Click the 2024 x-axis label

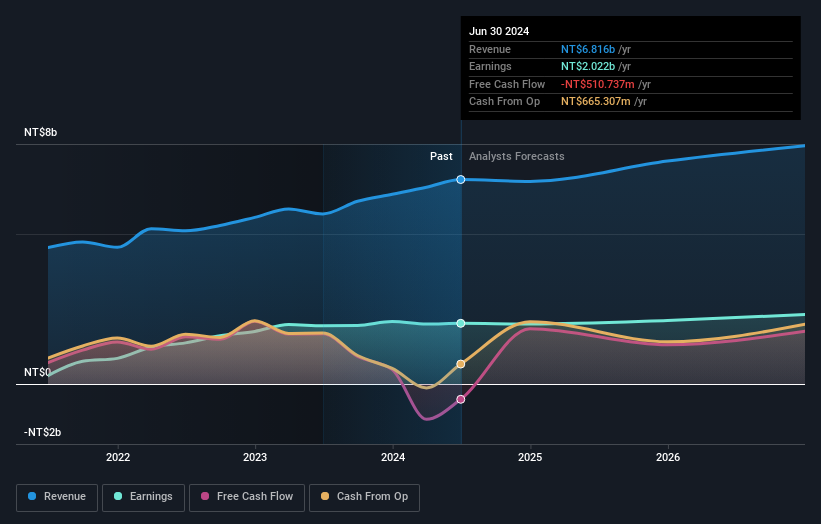pyautogui.click(x=393, y=457)
